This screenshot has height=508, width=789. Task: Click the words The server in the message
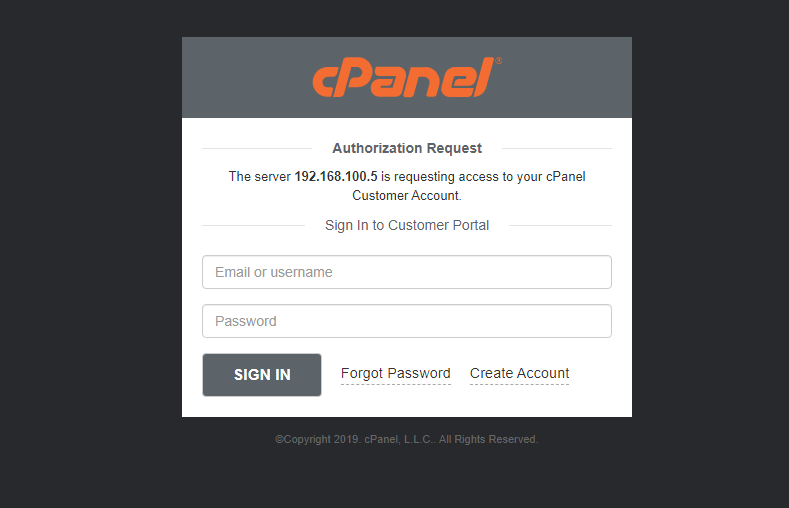[259, 177]
